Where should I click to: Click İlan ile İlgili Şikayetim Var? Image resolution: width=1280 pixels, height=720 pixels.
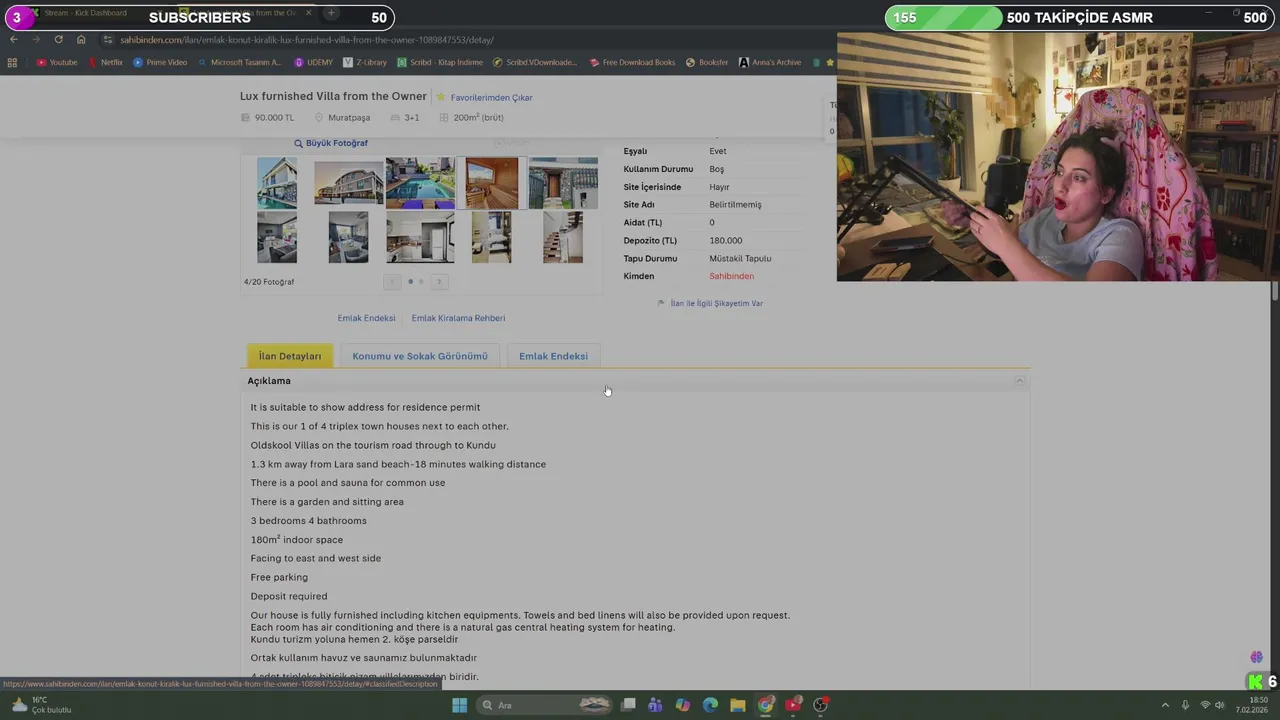click(x=716, y=303)
